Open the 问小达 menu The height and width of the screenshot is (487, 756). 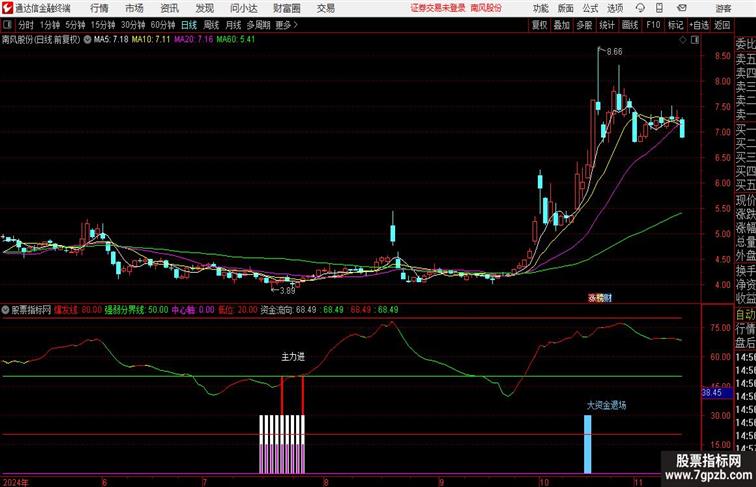[x=243, y=8]
